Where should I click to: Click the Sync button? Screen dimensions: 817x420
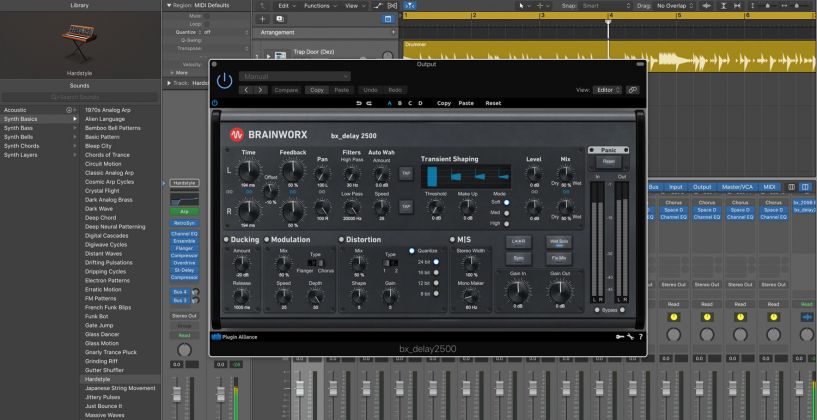(518, 259)
